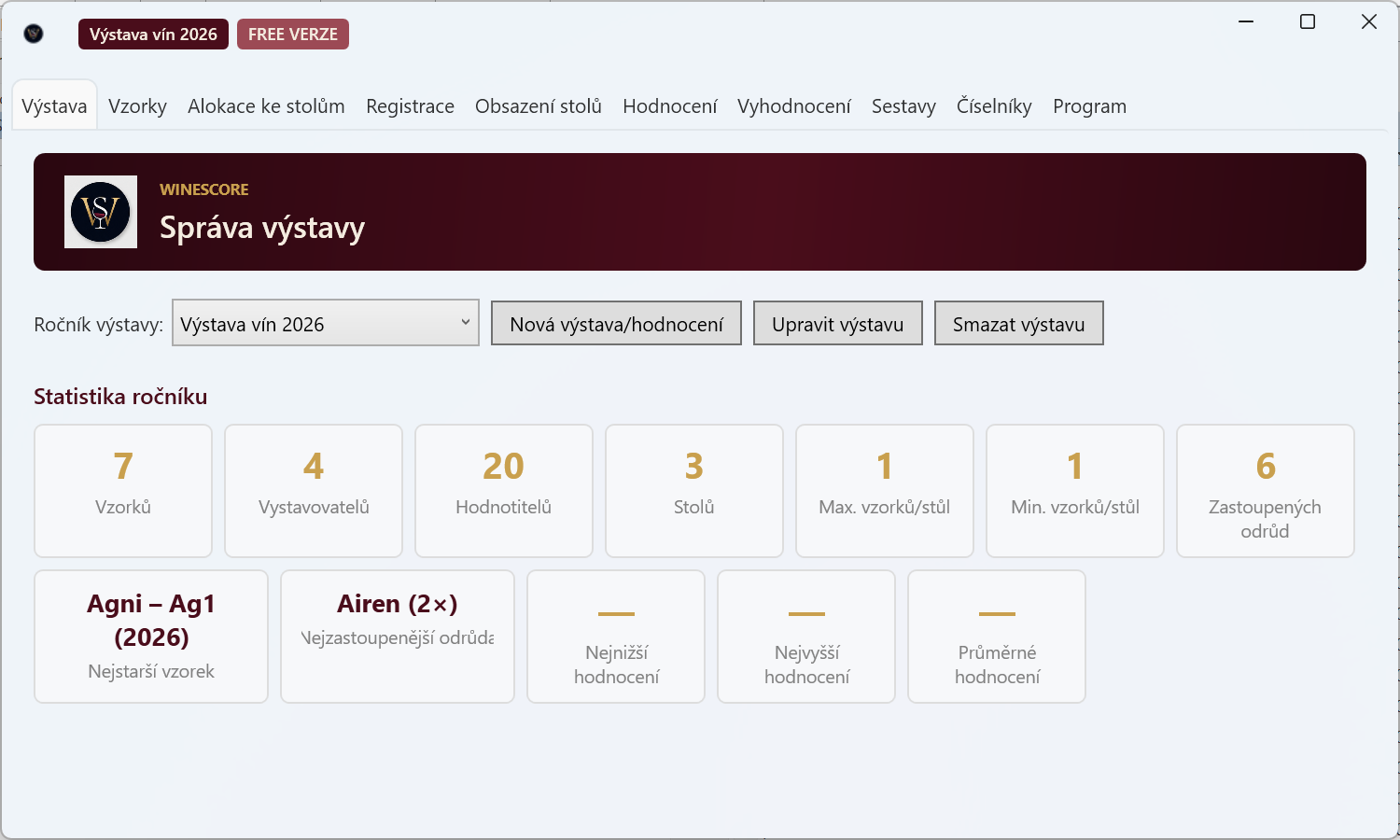Go to the Alokace ke stolům tab
Viewport: 1400px width, 840px height.
(266, 106)
